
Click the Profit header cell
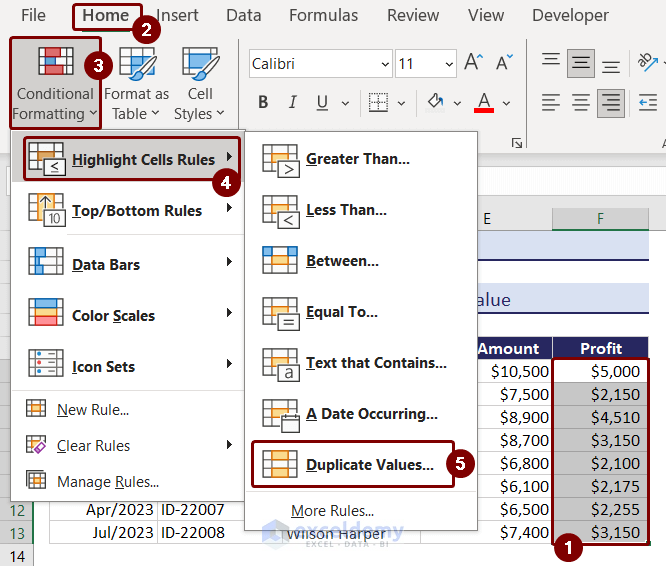pyautogui.click(x=600, y=348)
